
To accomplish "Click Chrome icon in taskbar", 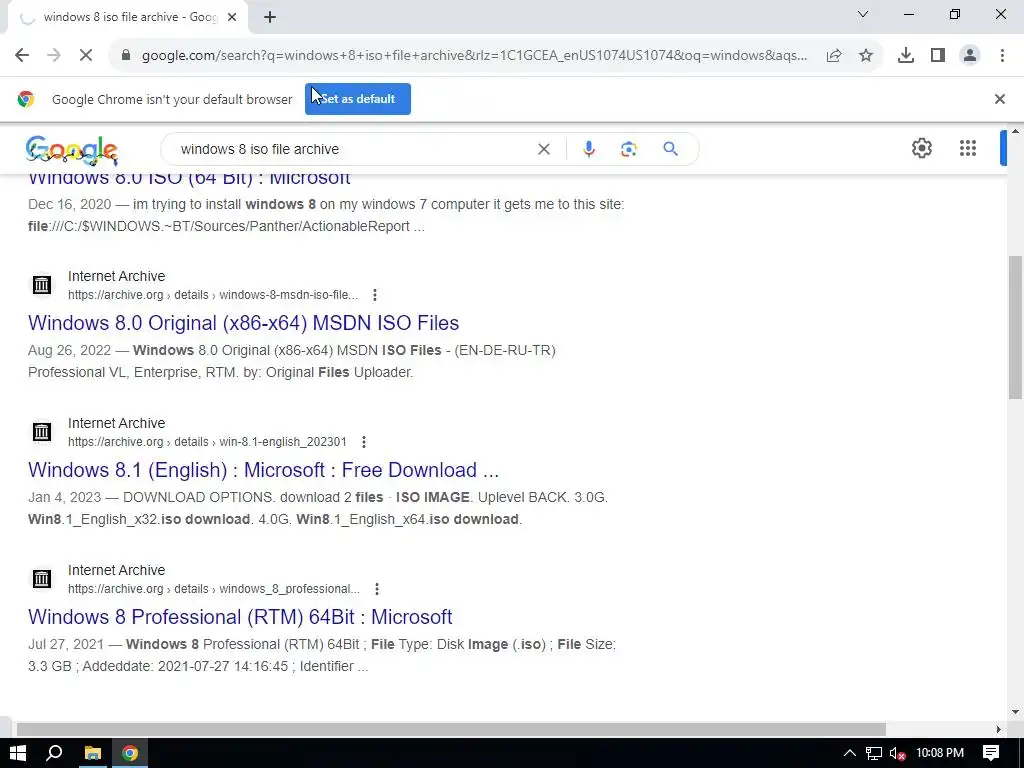I will click(130, 753).
